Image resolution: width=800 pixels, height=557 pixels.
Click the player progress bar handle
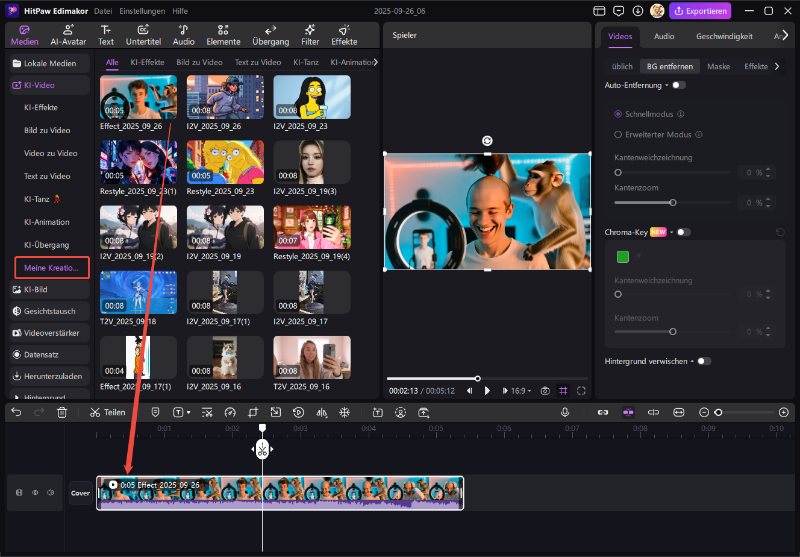point(478,378)
